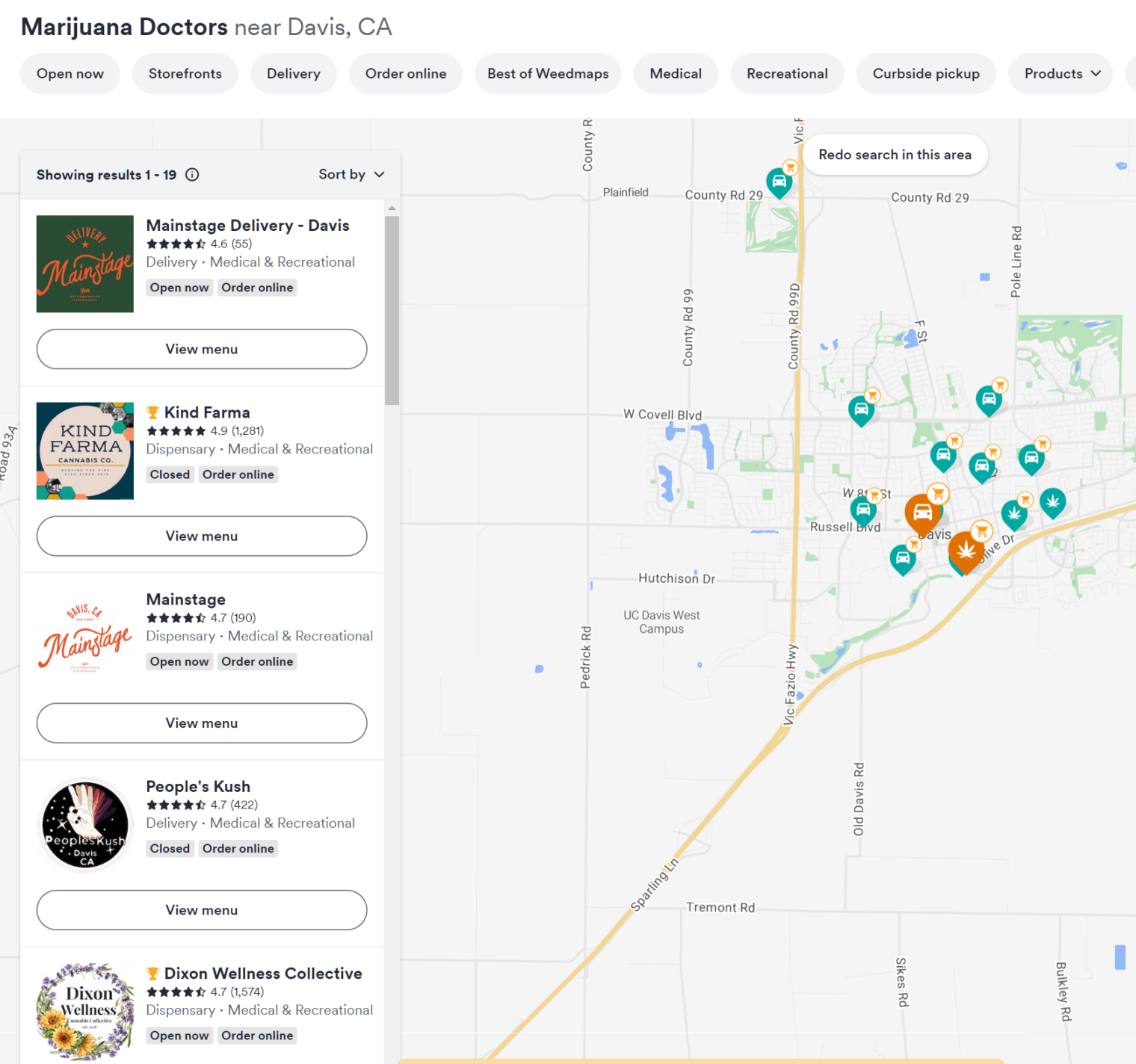1136x1064 pixels.
Task: View menu for Mainstage Delivery - Davis
Action: [x=202, y=349]
